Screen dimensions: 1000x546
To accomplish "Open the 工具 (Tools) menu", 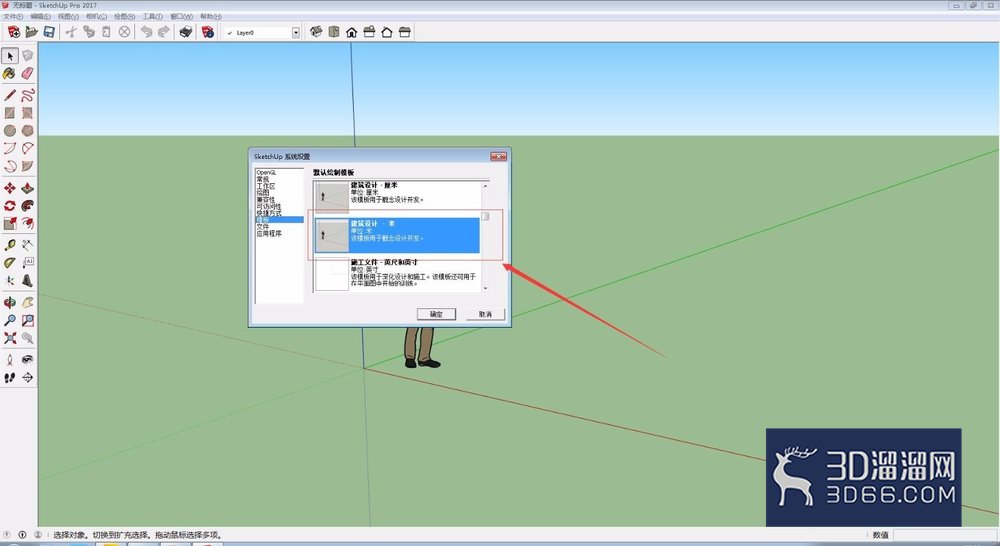I will [152, 17].
